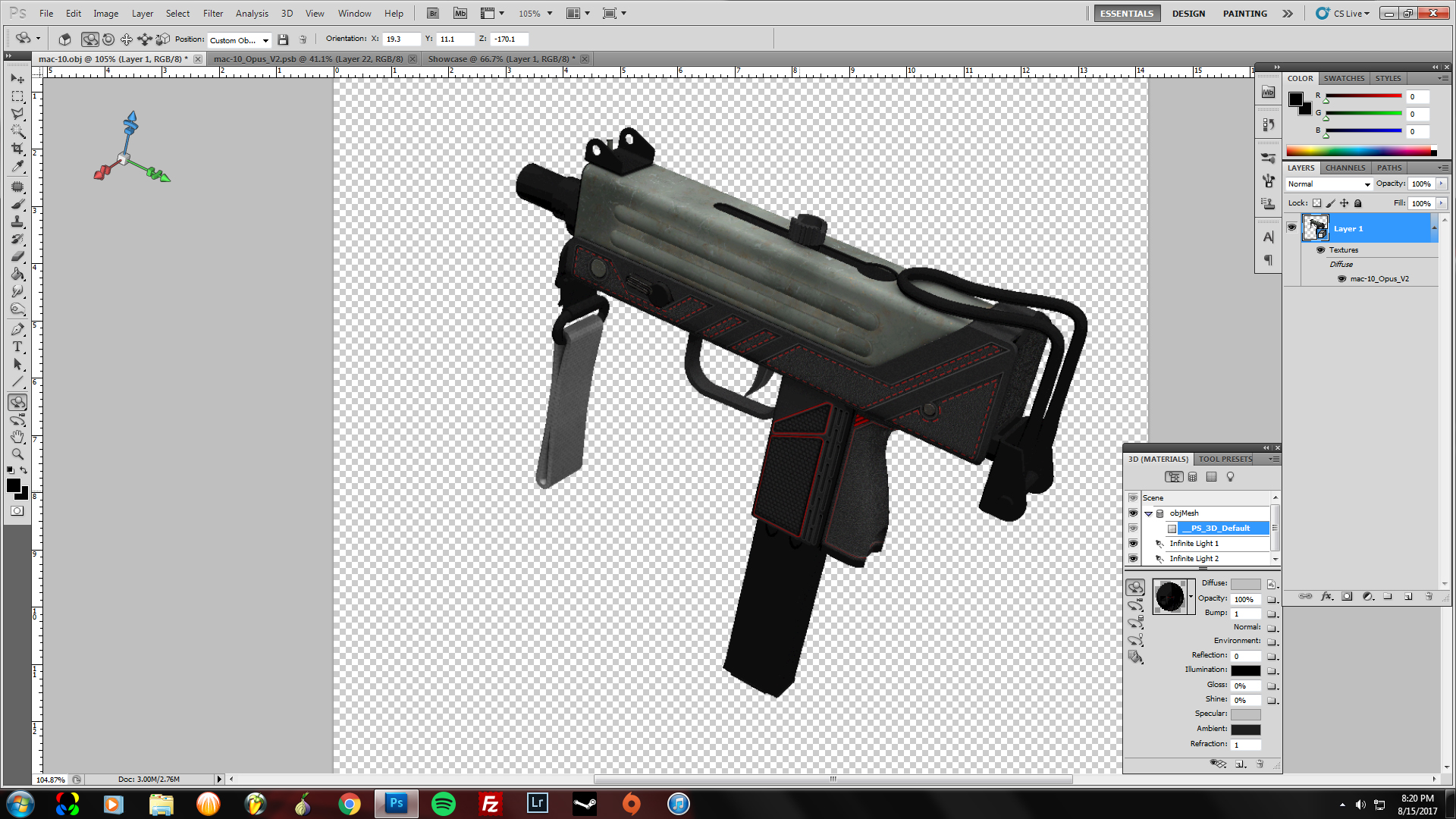Open the Position Custom Object dropdown
The width and height of the screenshot is (1456, 819).
[x=240, y=40]
